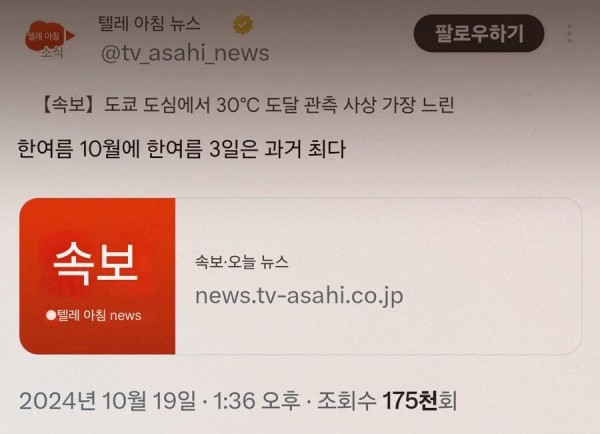This screenshot has height=434, width=600.
Task: Click the large white 속보 logo text
Action: 95,264
